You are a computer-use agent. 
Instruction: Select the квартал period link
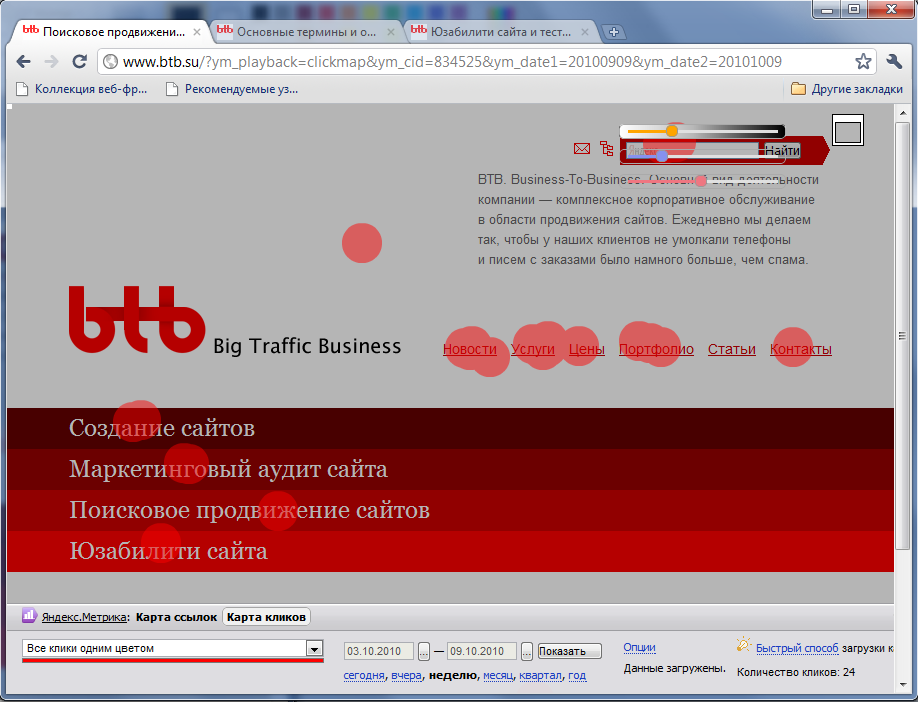point(540,675)
